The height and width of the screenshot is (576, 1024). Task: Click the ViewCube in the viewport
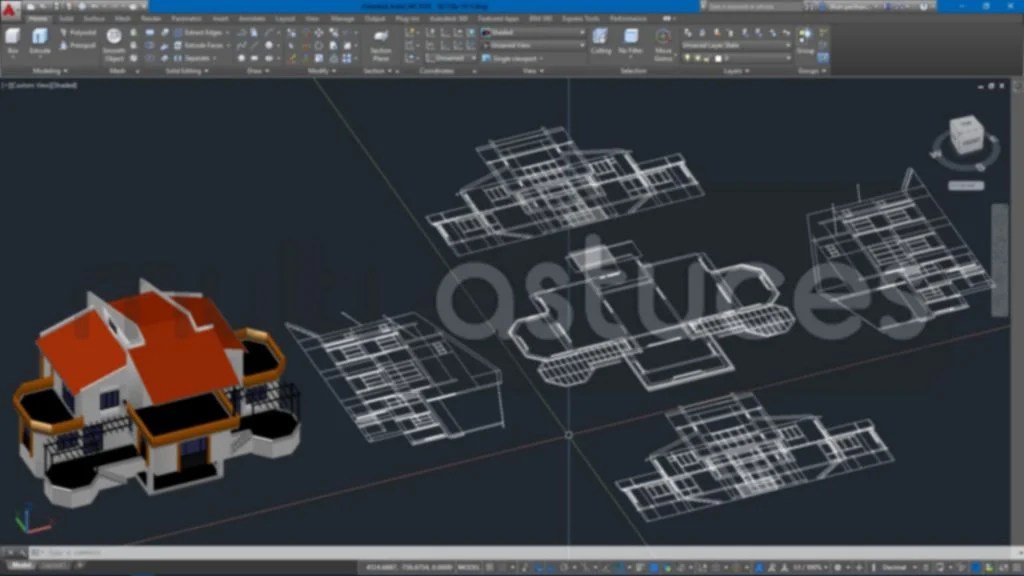[x=966, y=136]
